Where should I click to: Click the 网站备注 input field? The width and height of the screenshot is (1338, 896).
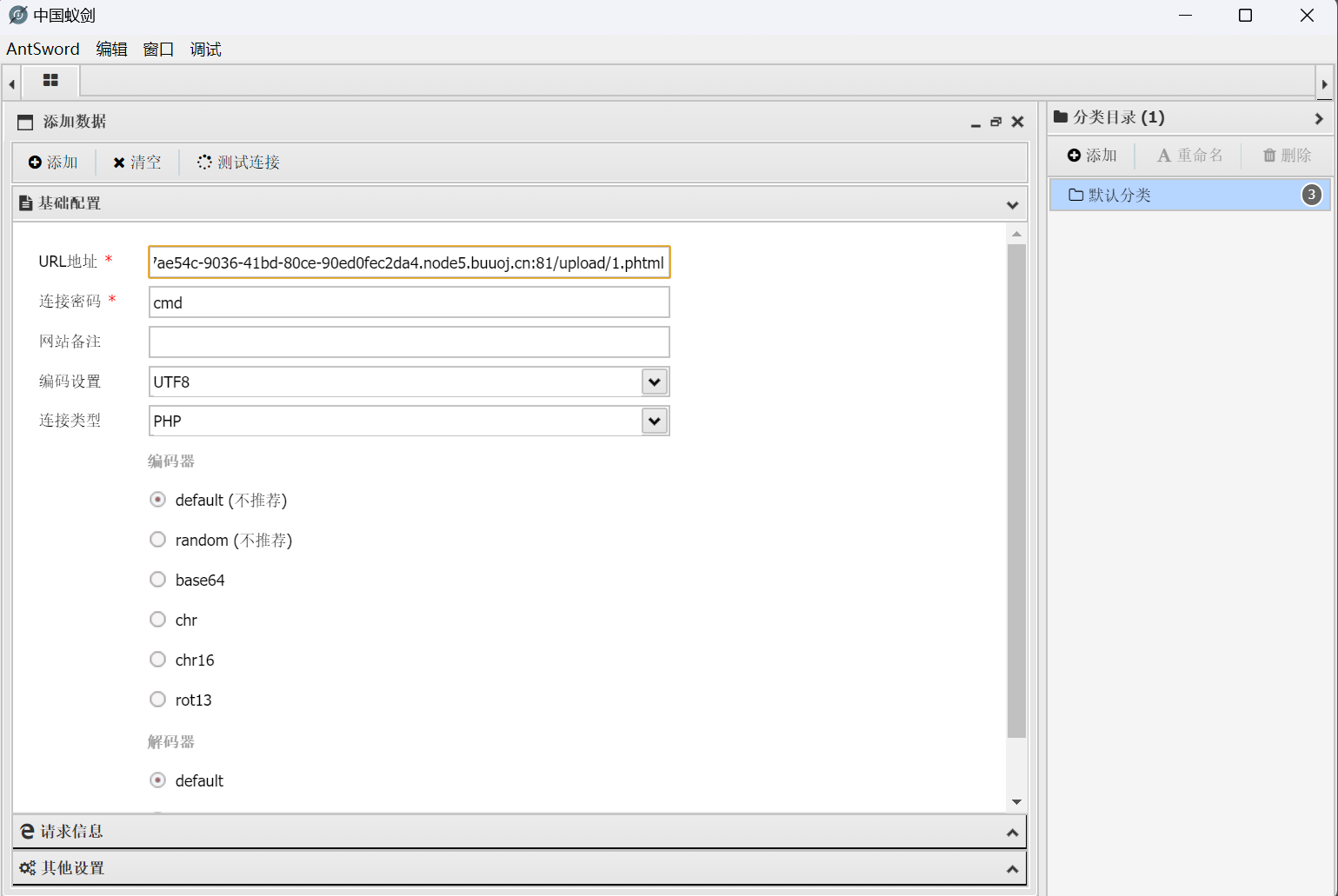tap(409, 342)
